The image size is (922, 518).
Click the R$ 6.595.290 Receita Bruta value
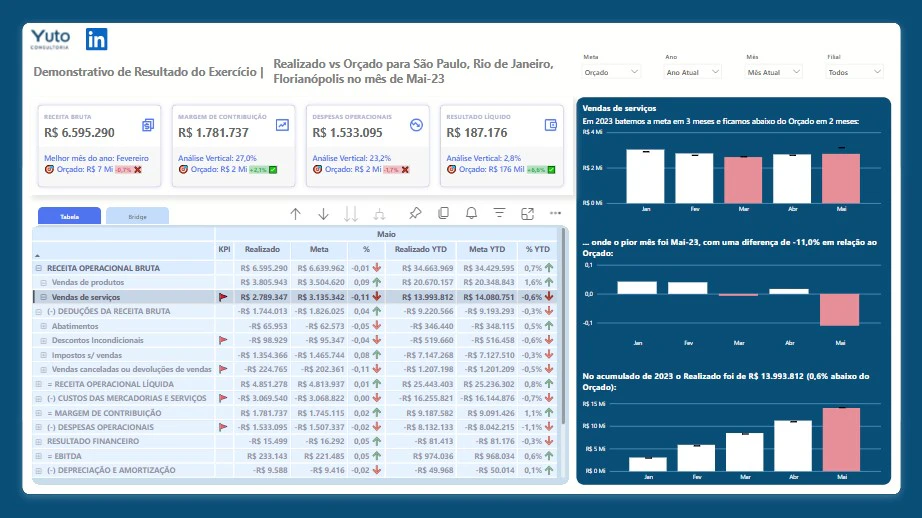(79, 133)
